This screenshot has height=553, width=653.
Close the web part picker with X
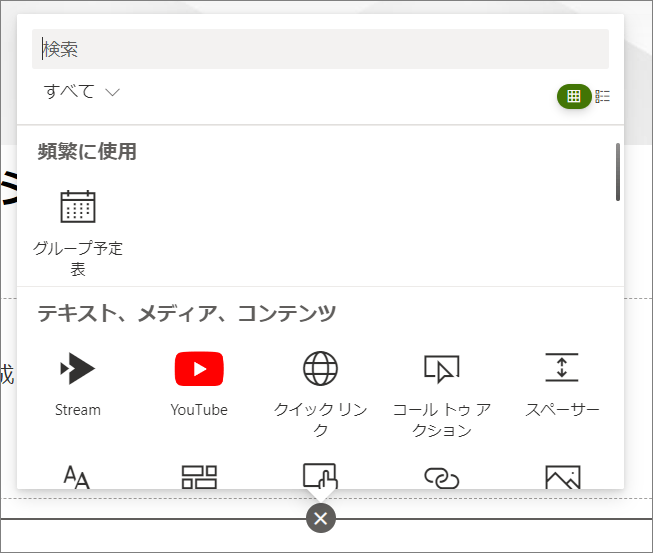point(321,518)
